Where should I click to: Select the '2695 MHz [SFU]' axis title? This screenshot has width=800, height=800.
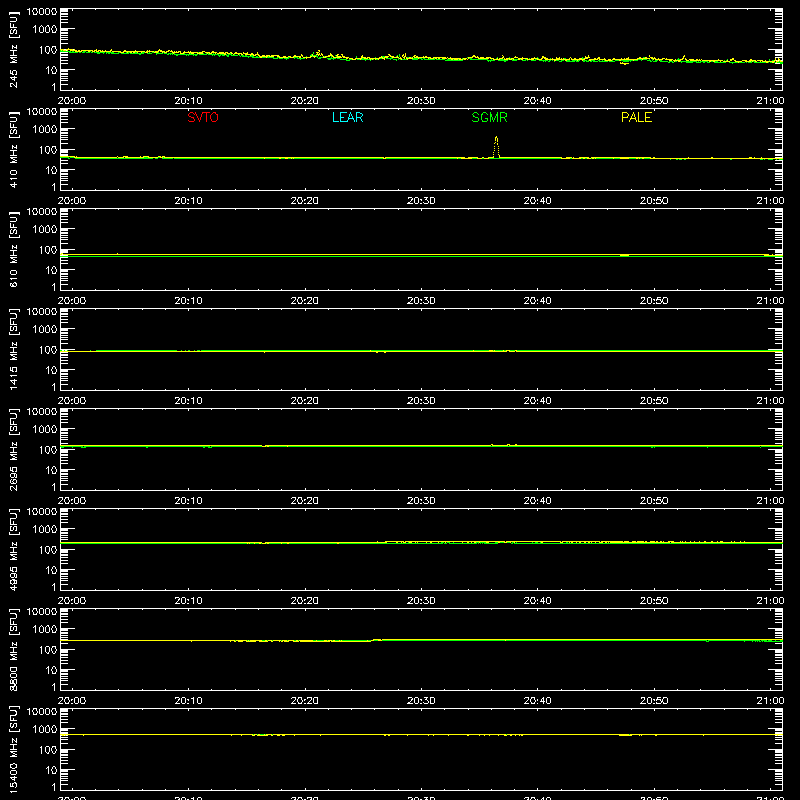[x=13, y=449]
